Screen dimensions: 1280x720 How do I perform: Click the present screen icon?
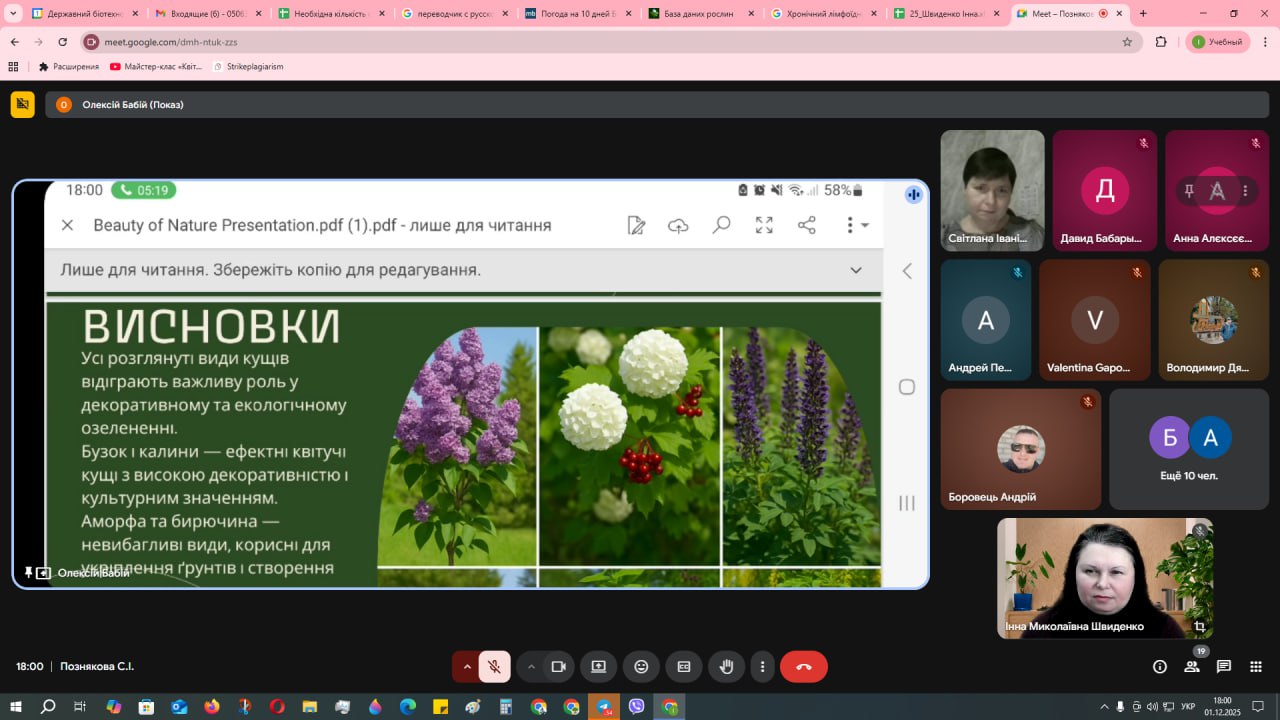coord(598,666)
